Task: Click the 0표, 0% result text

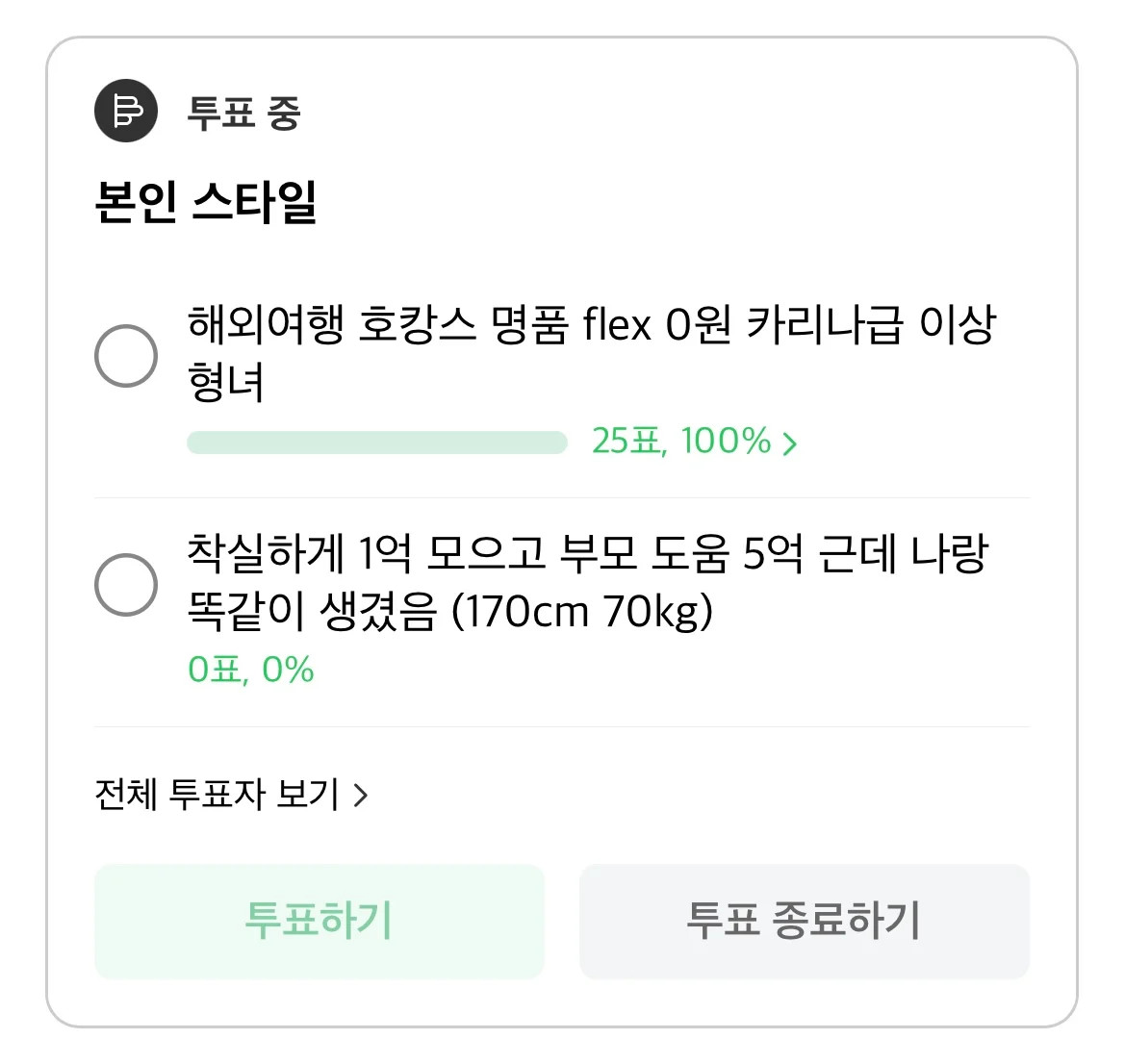Action: pyautogui.click(x=251, y=670)
